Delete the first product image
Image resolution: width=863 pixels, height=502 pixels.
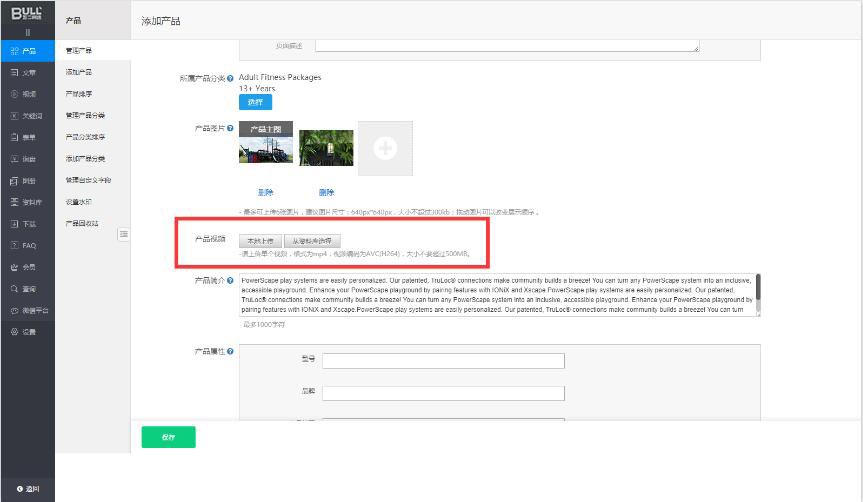coord(265,192)
